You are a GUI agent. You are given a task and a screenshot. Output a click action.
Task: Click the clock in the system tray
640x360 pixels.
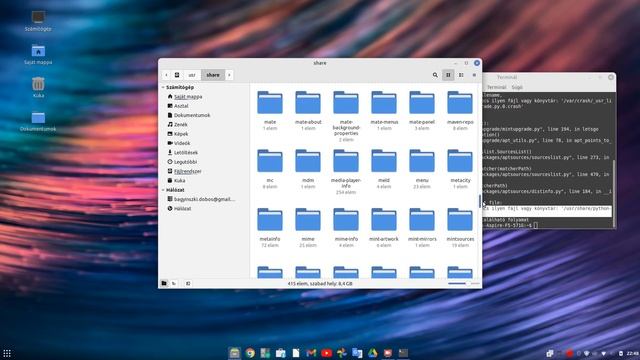(633, 353)
